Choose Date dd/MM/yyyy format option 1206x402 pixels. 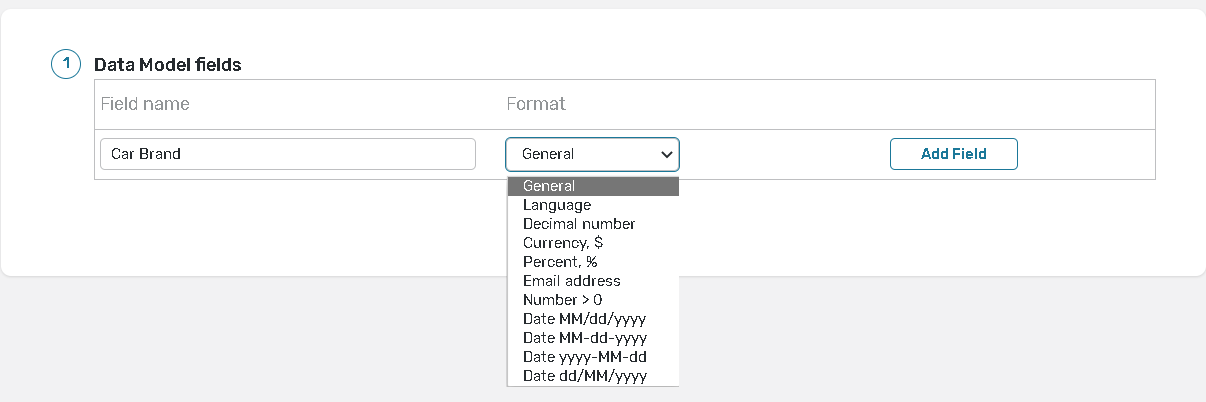tap(592, 376)
